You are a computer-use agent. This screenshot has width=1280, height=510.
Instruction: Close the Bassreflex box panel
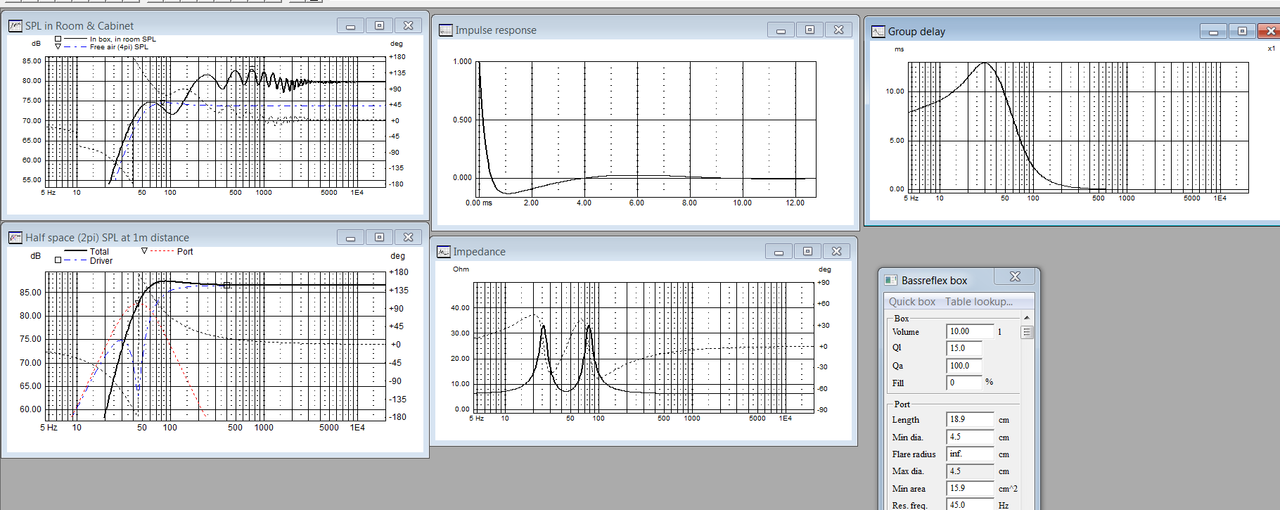coord(1015,277)
